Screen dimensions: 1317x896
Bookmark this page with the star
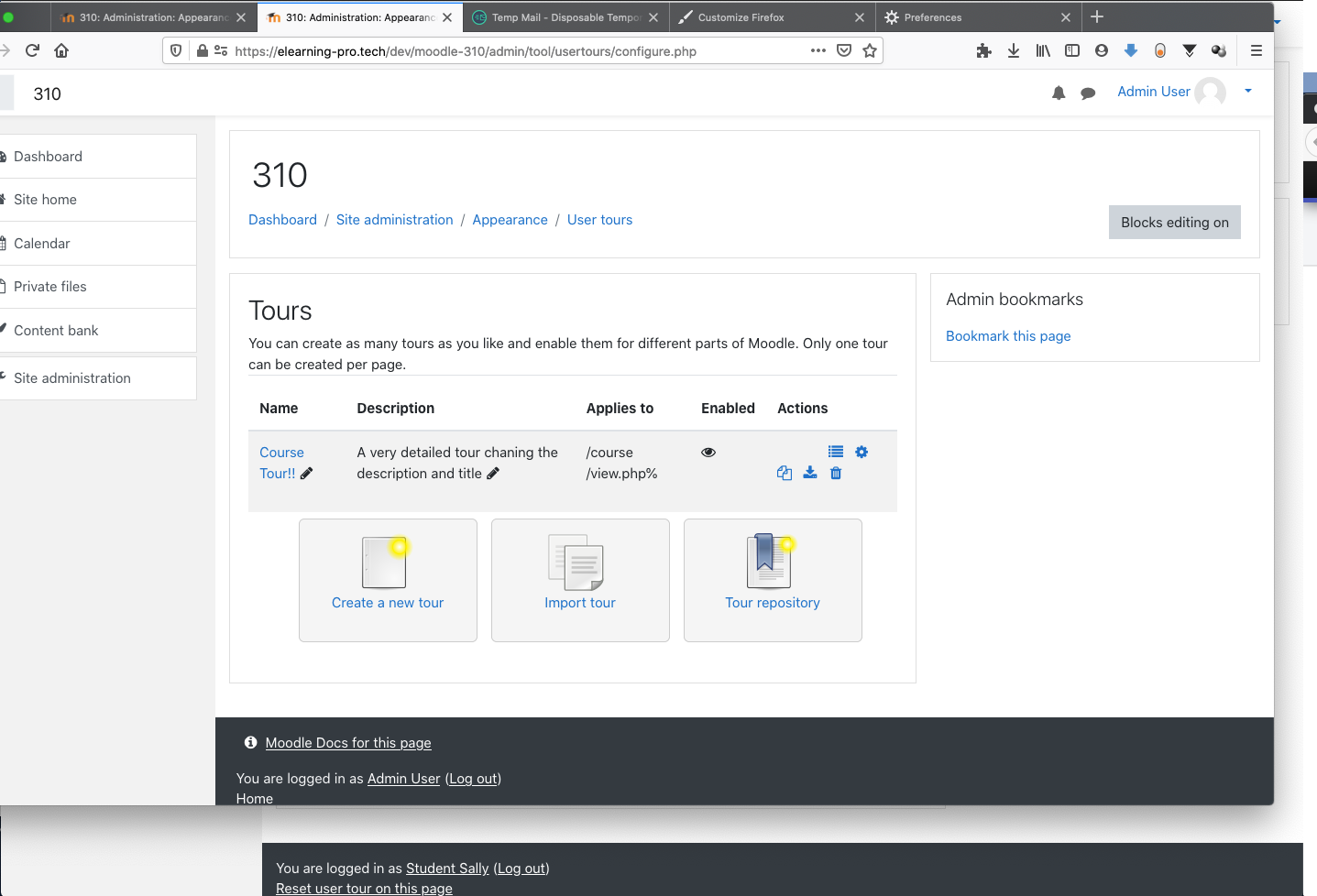870,50
